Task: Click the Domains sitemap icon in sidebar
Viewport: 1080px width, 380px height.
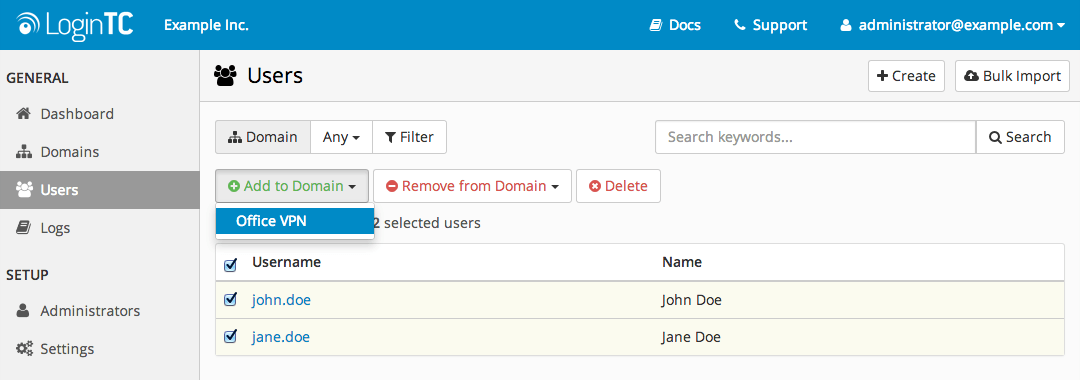Action: pyautogui.click(x=23, y=151)
